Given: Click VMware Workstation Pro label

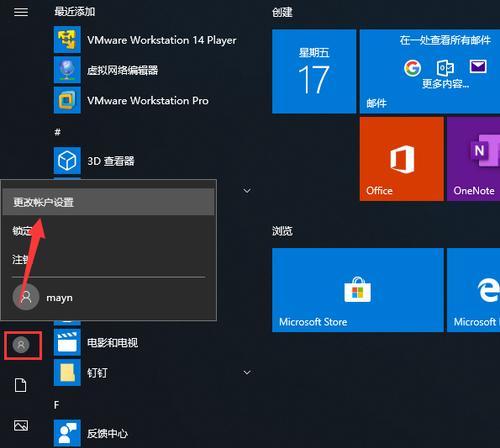Looking at the screenshot, I should (x=148, y=100).
